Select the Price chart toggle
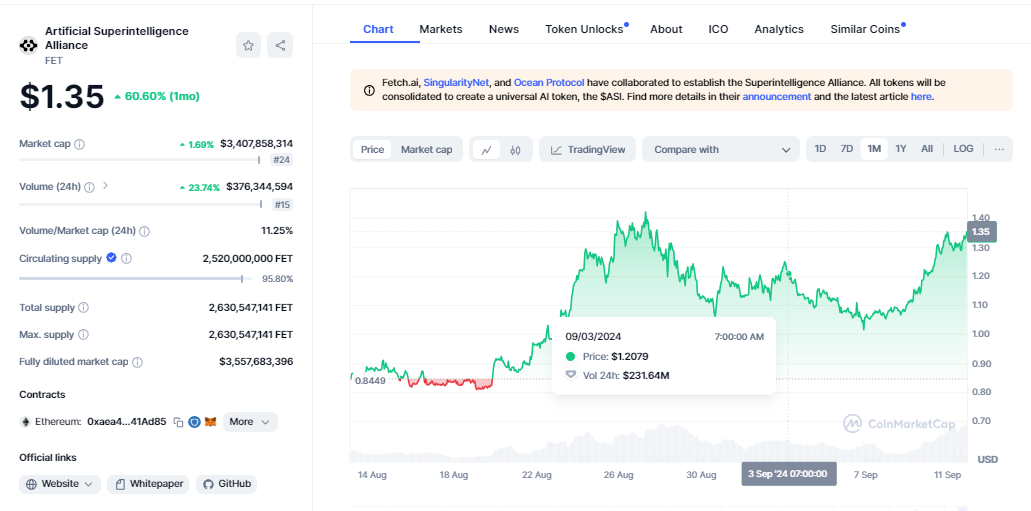The width and height of the screenshot is (1031, 511). 372,149
